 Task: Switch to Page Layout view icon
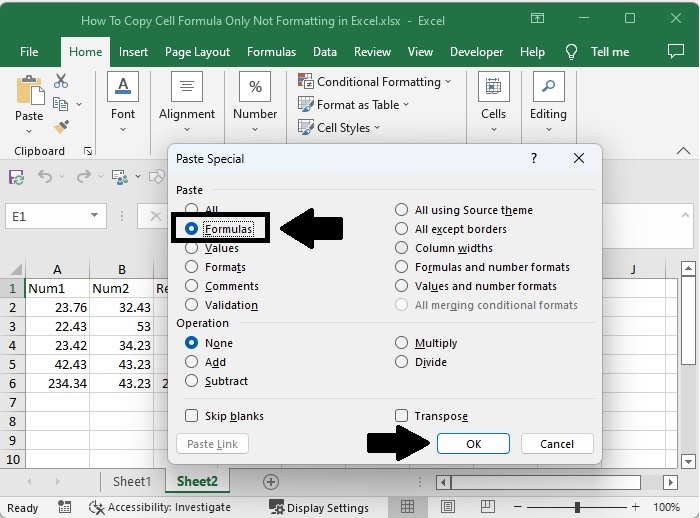448,507
